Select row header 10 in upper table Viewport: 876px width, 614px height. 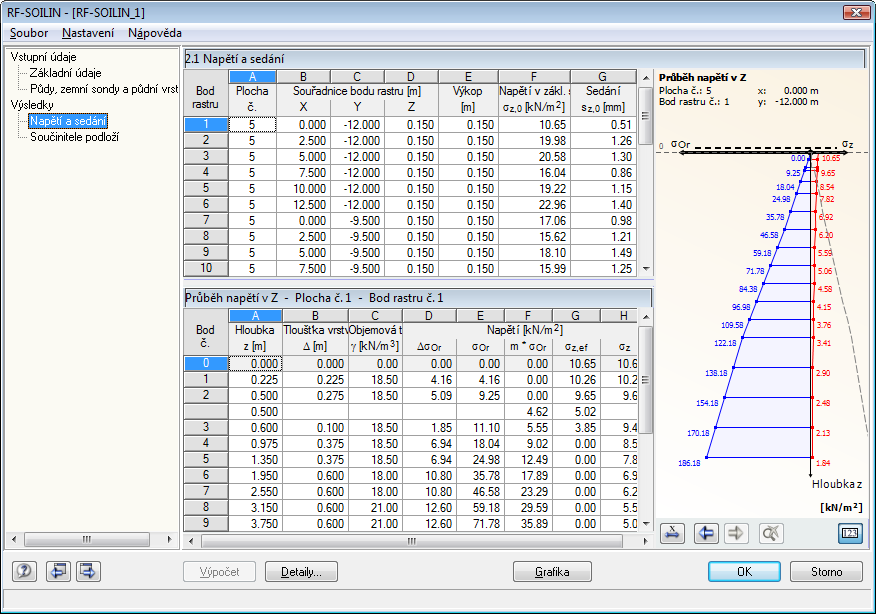tap(206, 268)
